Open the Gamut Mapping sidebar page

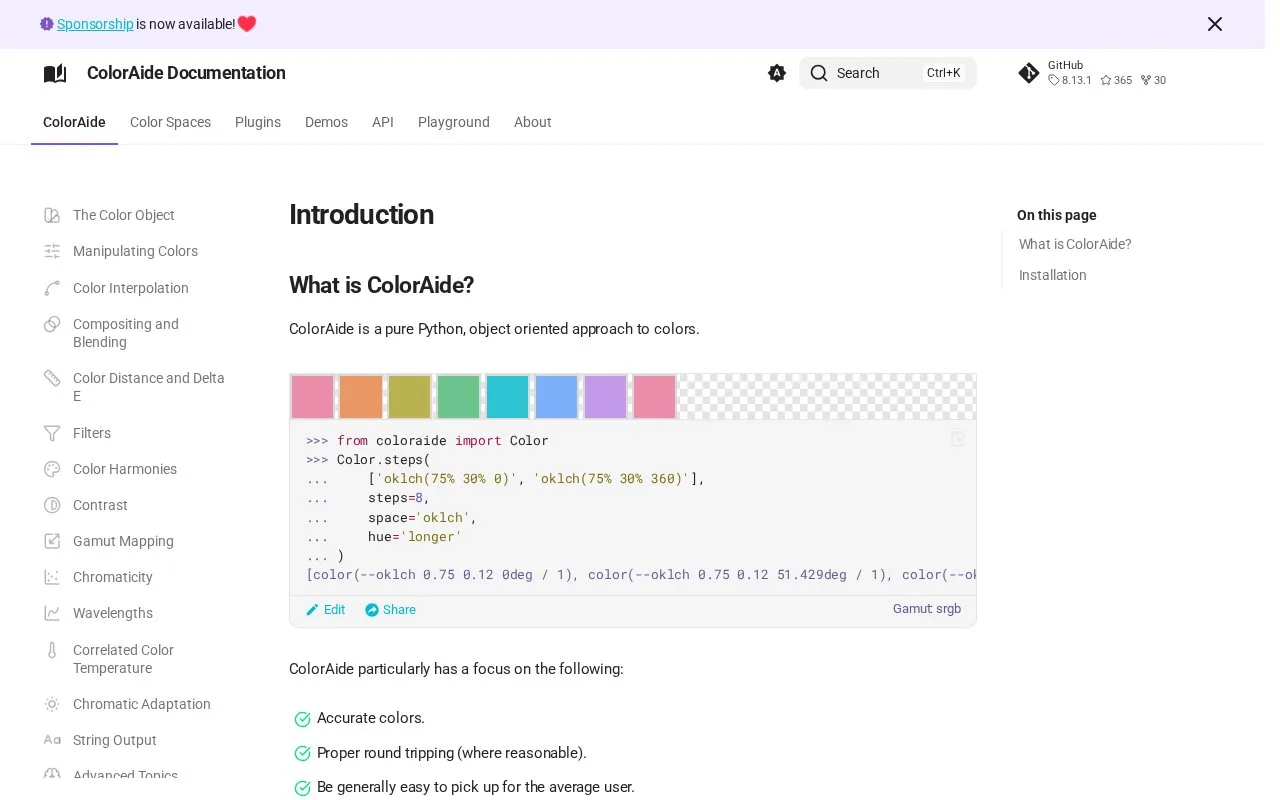(123, 541)
